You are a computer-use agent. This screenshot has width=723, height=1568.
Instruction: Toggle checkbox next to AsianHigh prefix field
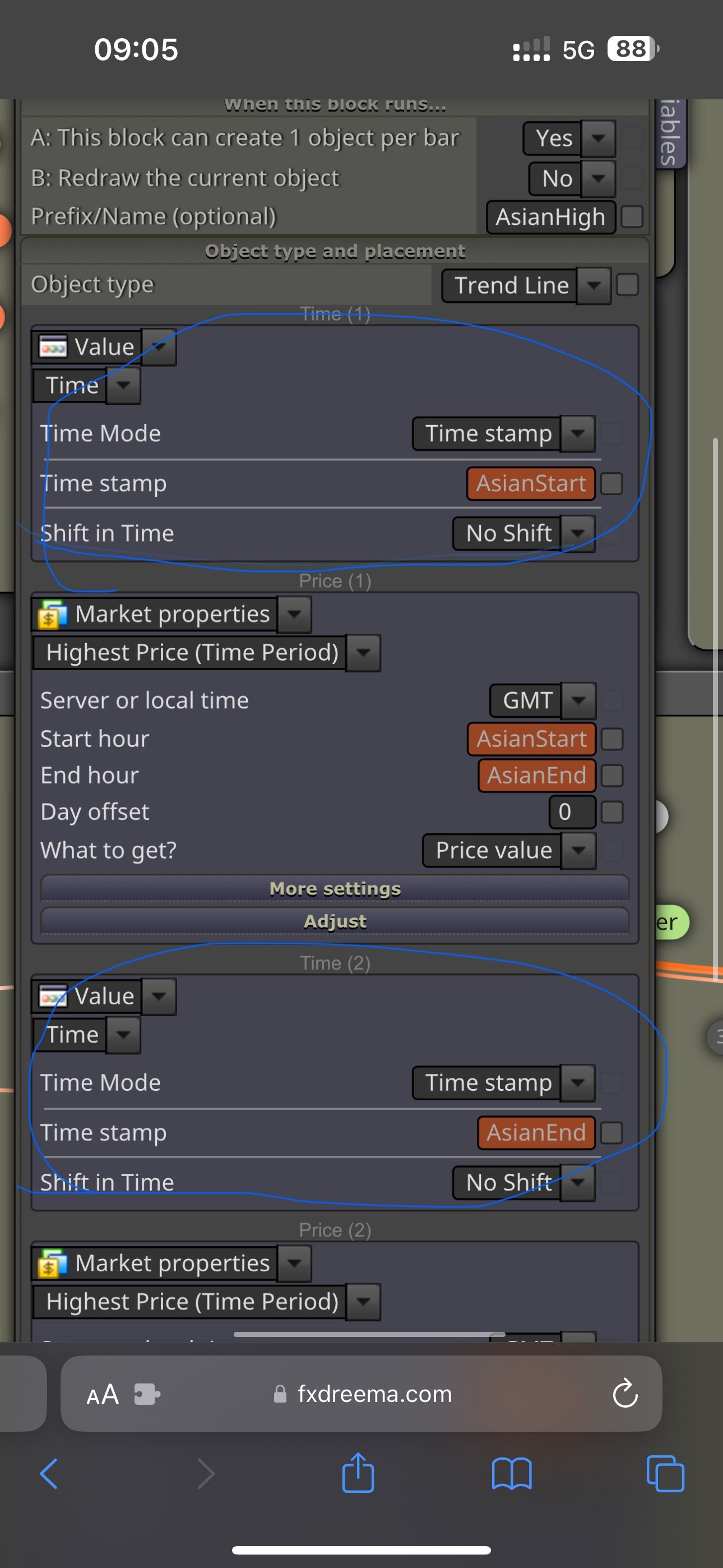click(x=632, y=216)
